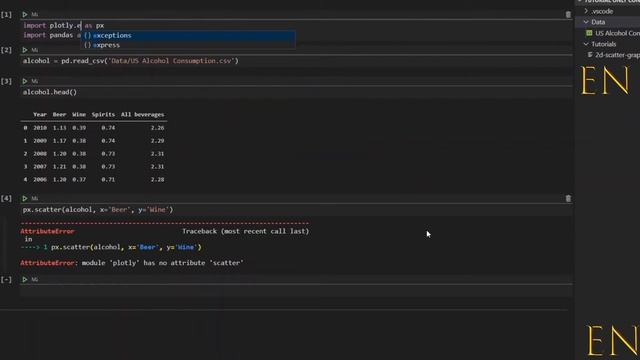The image size is (640, 360).
Task: Run cell 4 with its play icon
Action: (x=25, y=198)
